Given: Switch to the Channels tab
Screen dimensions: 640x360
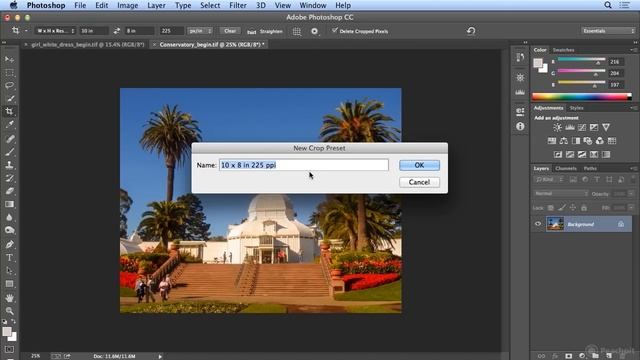Looking at the screenshot, I should [566, 168].
